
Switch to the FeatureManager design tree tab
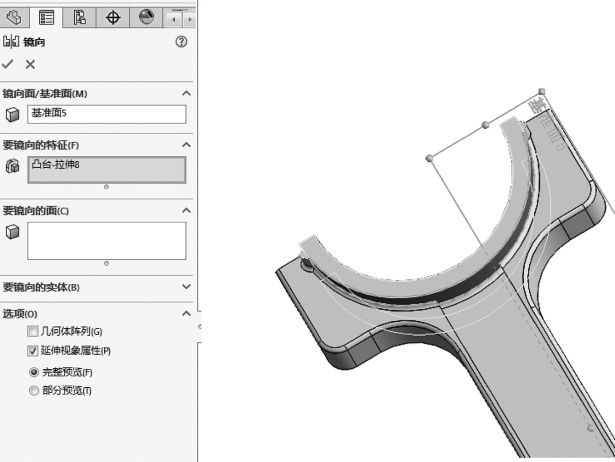pos(14,17)
